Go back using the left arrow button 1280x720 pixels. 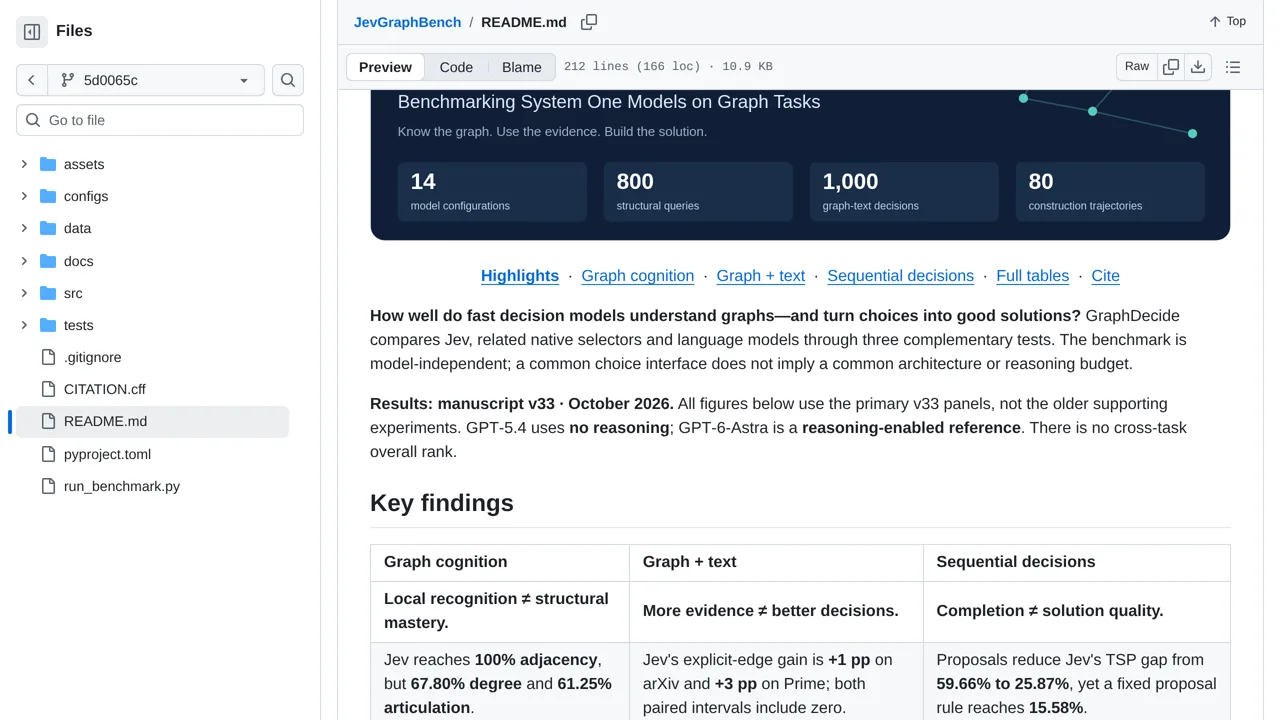tap(32, 80)
